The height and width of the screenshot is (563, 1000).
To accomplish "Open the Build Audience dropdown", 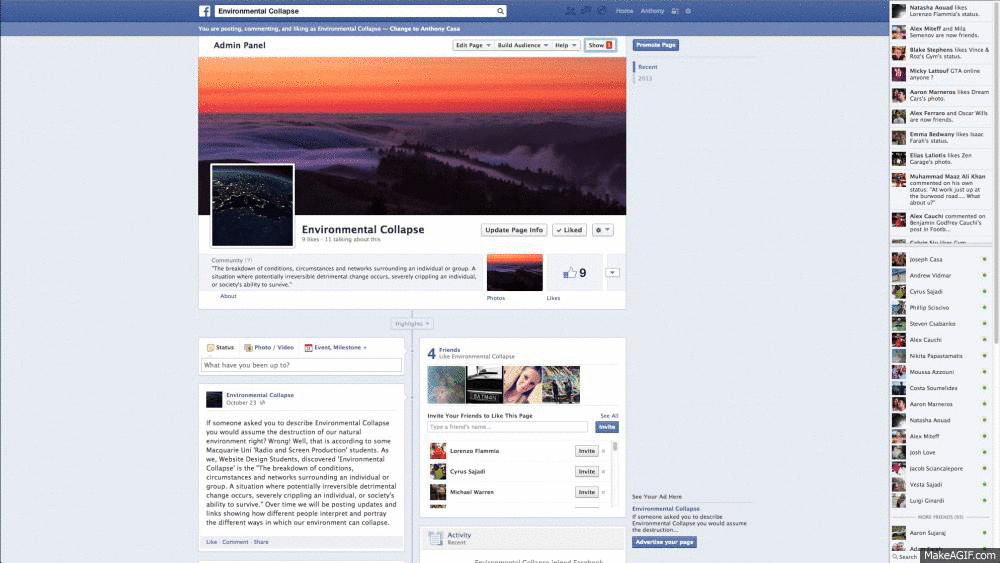I will (522, 45).
